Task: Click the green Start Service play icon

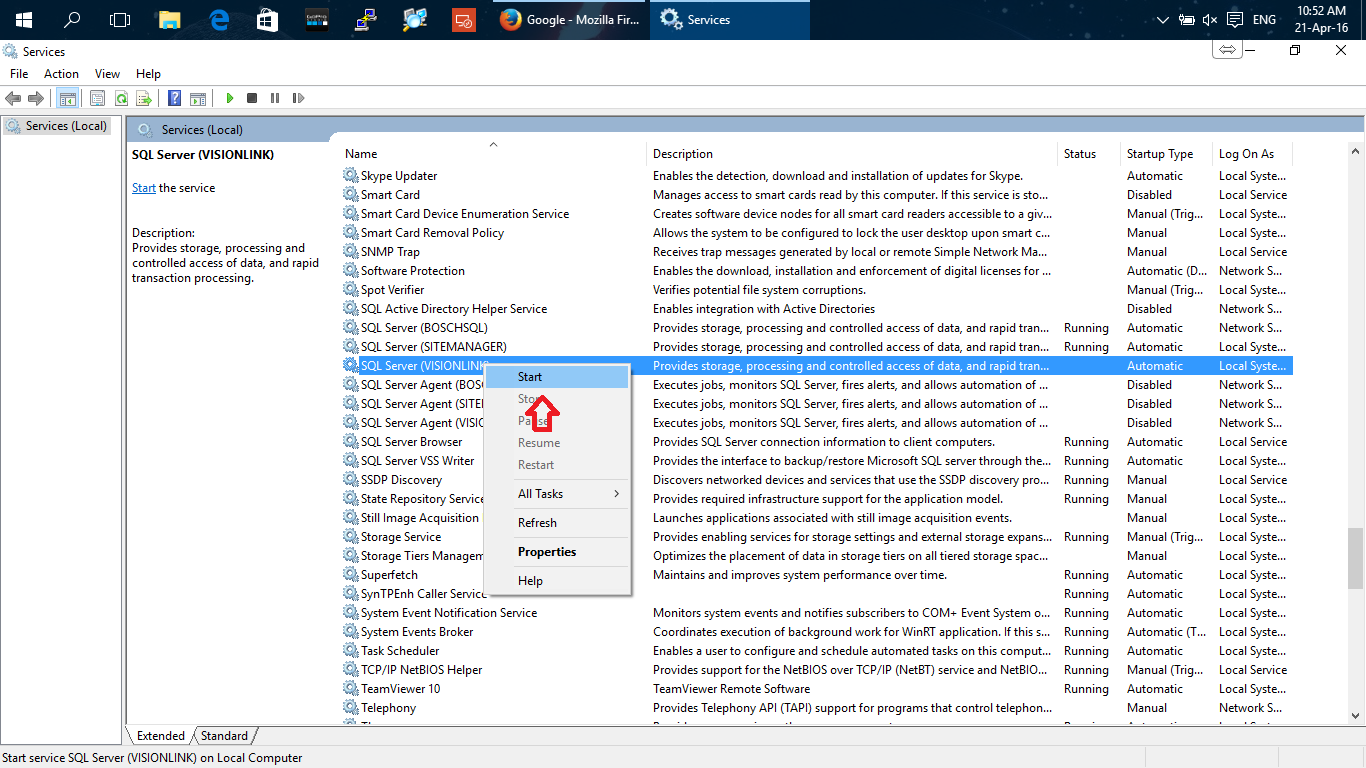Action: [230, 98]
